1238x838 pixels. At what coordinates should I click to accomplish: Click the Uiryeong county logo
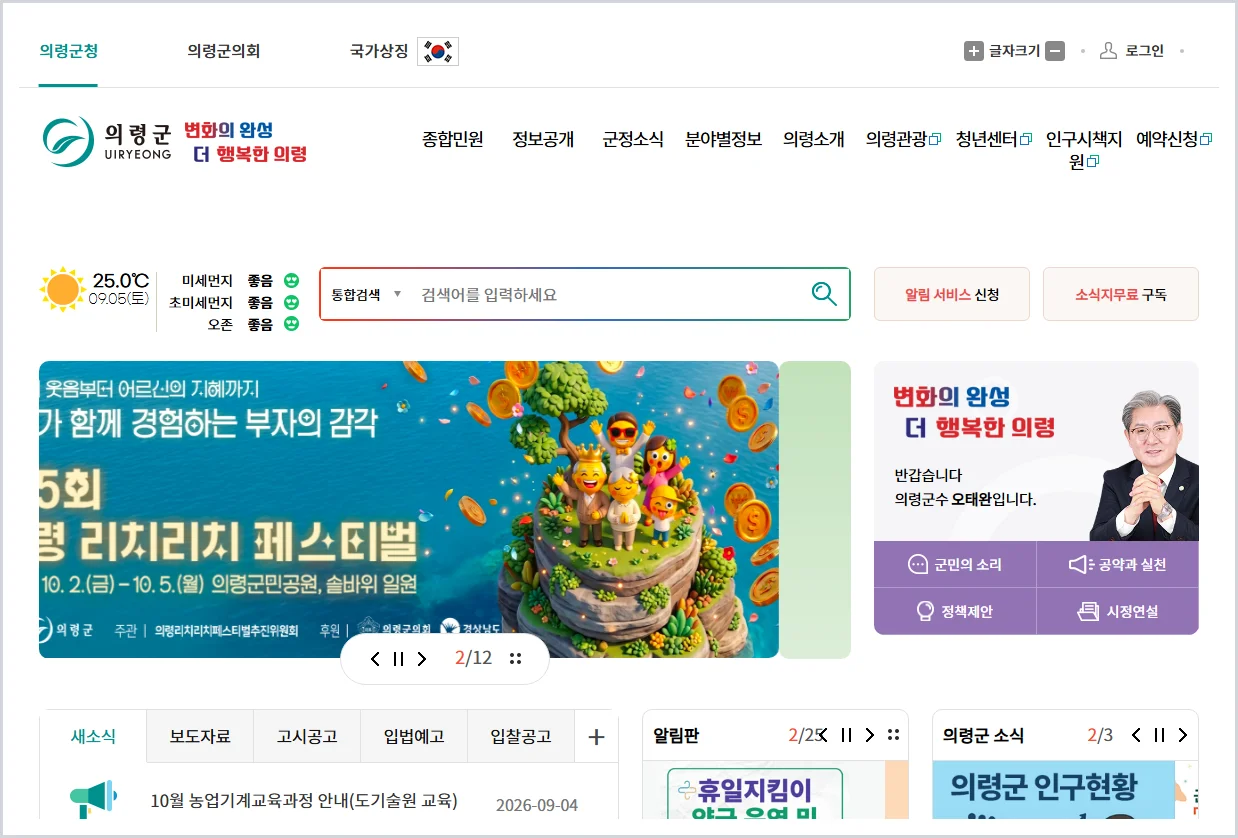pos(107,141)
